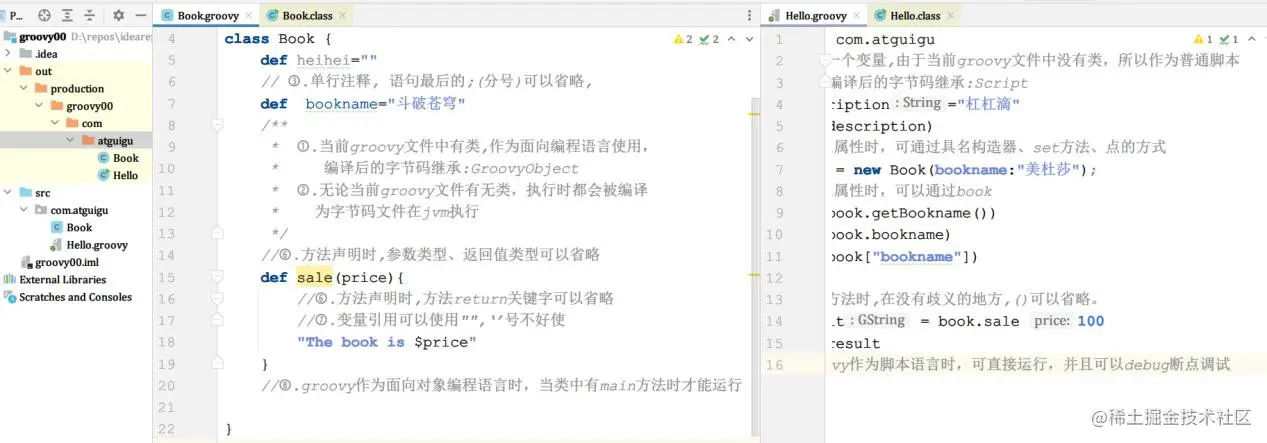The width and height of the screenshot is (1267, 443).
Task: Click the typo checkmark indicator in Hello.groovy
Action: pos(1227,39)
